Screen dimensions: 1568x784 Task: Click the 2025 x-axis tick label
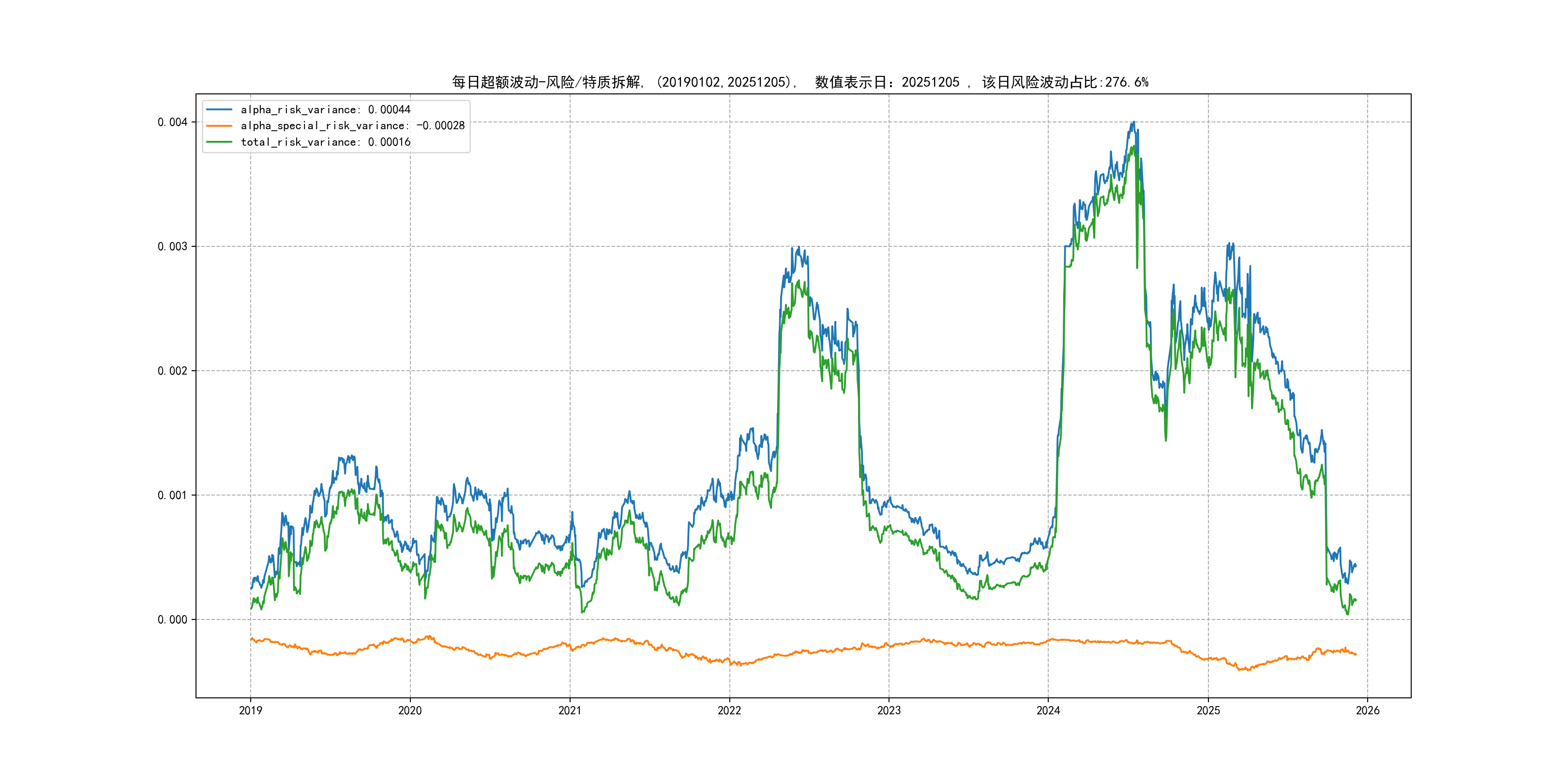(1208, 710)
